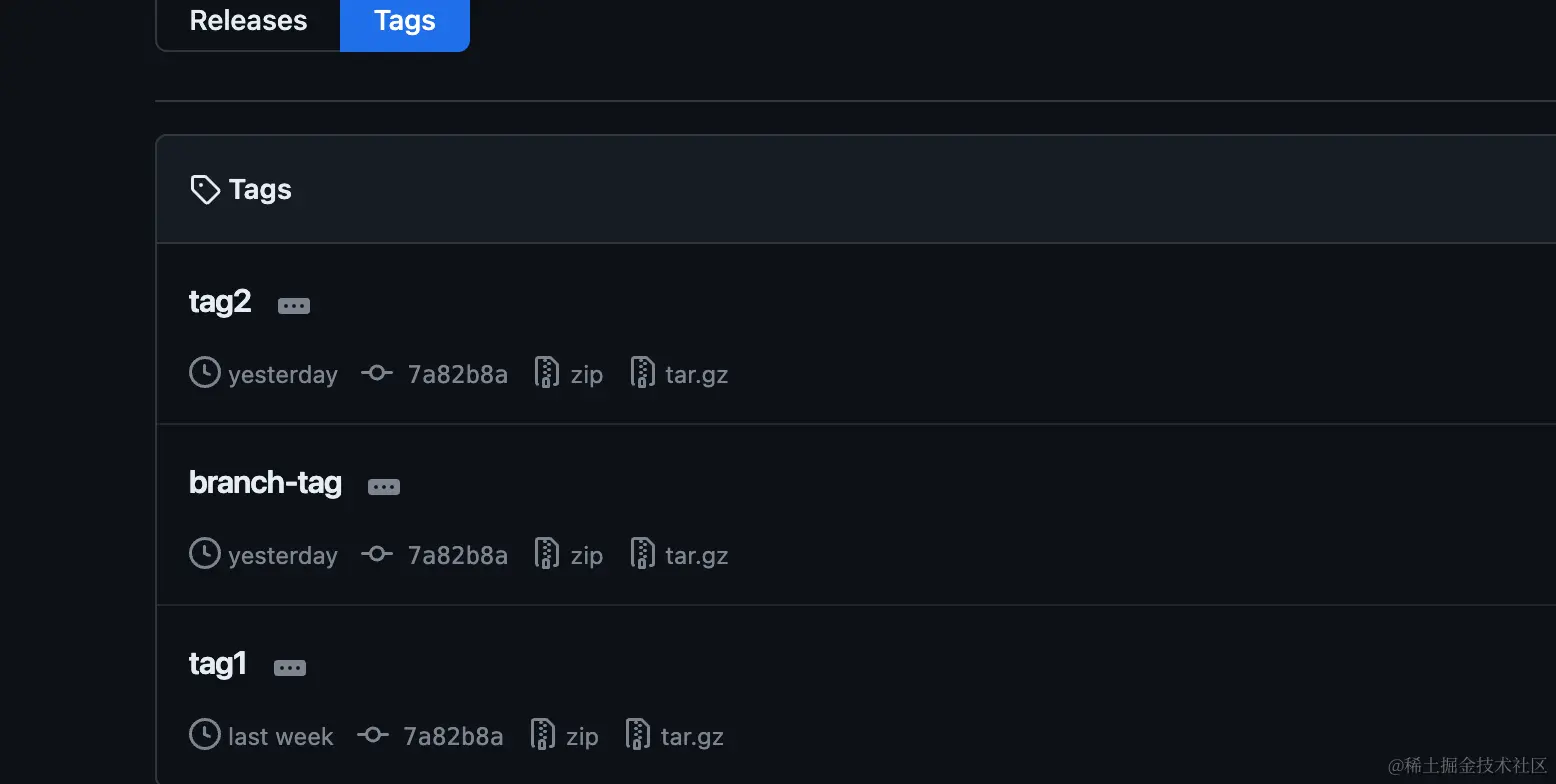Expand the tag2 ellipsis details

(294, 306)
